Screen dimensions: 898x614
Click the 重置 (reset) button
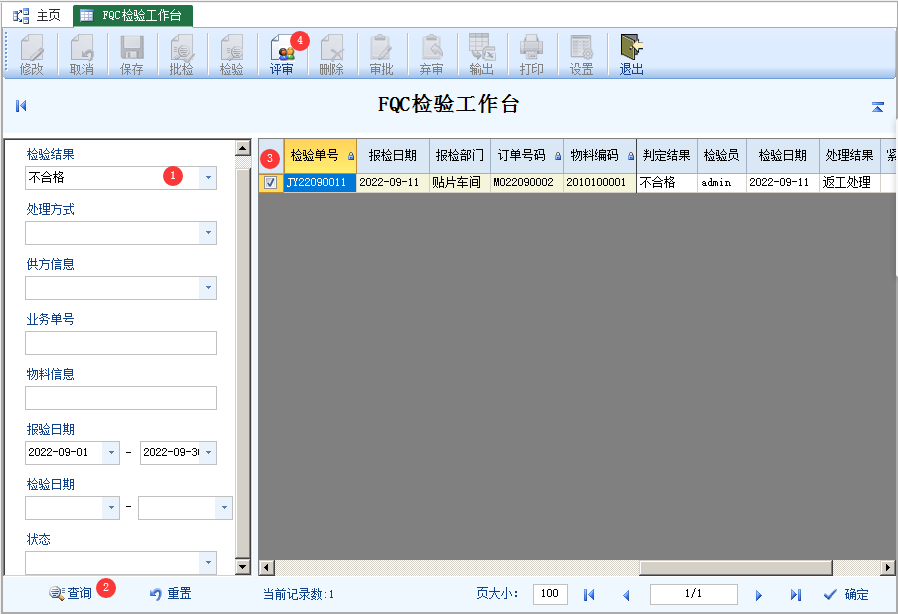pyautogui.click(x=170, y=593)
